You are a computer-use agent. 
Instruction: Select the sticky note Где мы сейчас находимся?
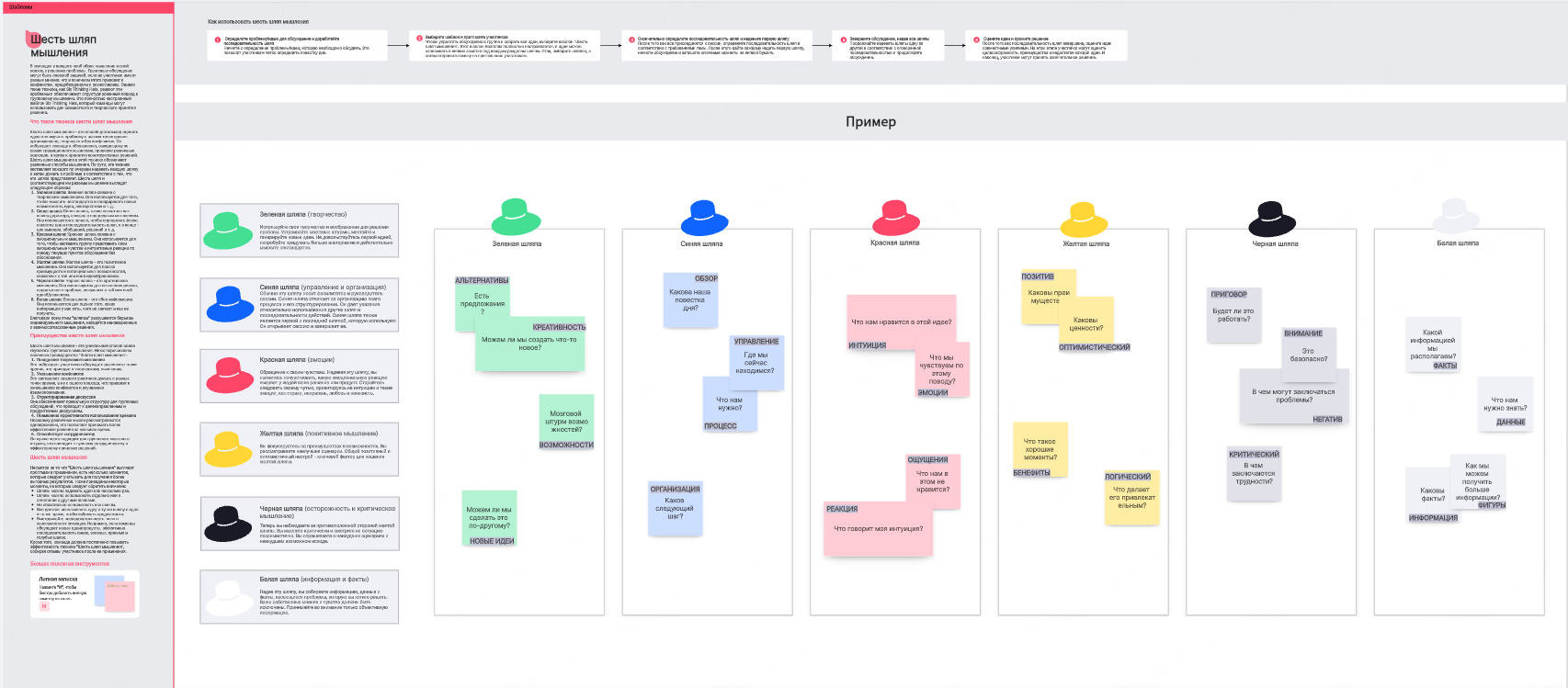tap(757, 363)
